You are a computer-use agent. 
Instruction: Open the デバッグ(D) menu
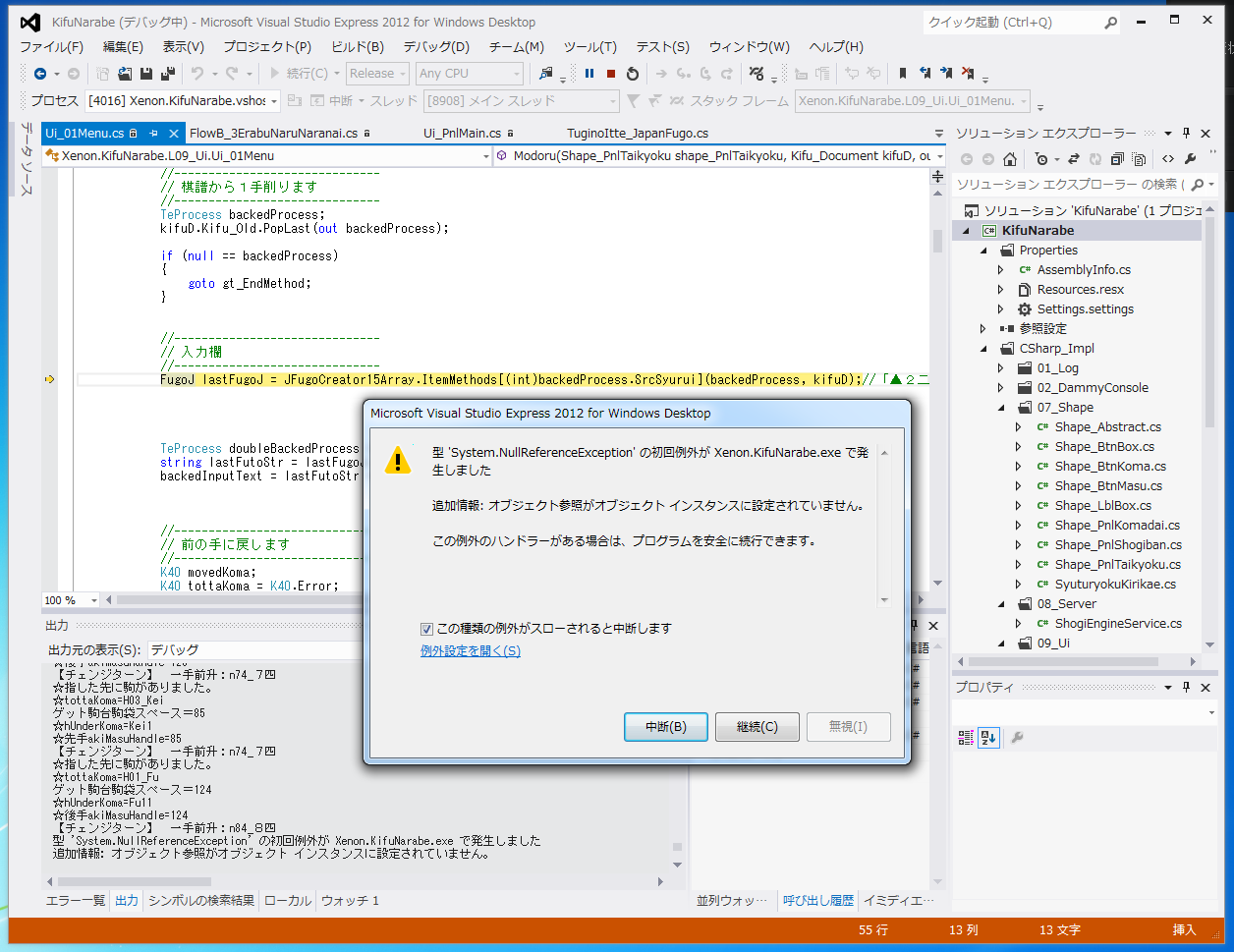[436, 46]
